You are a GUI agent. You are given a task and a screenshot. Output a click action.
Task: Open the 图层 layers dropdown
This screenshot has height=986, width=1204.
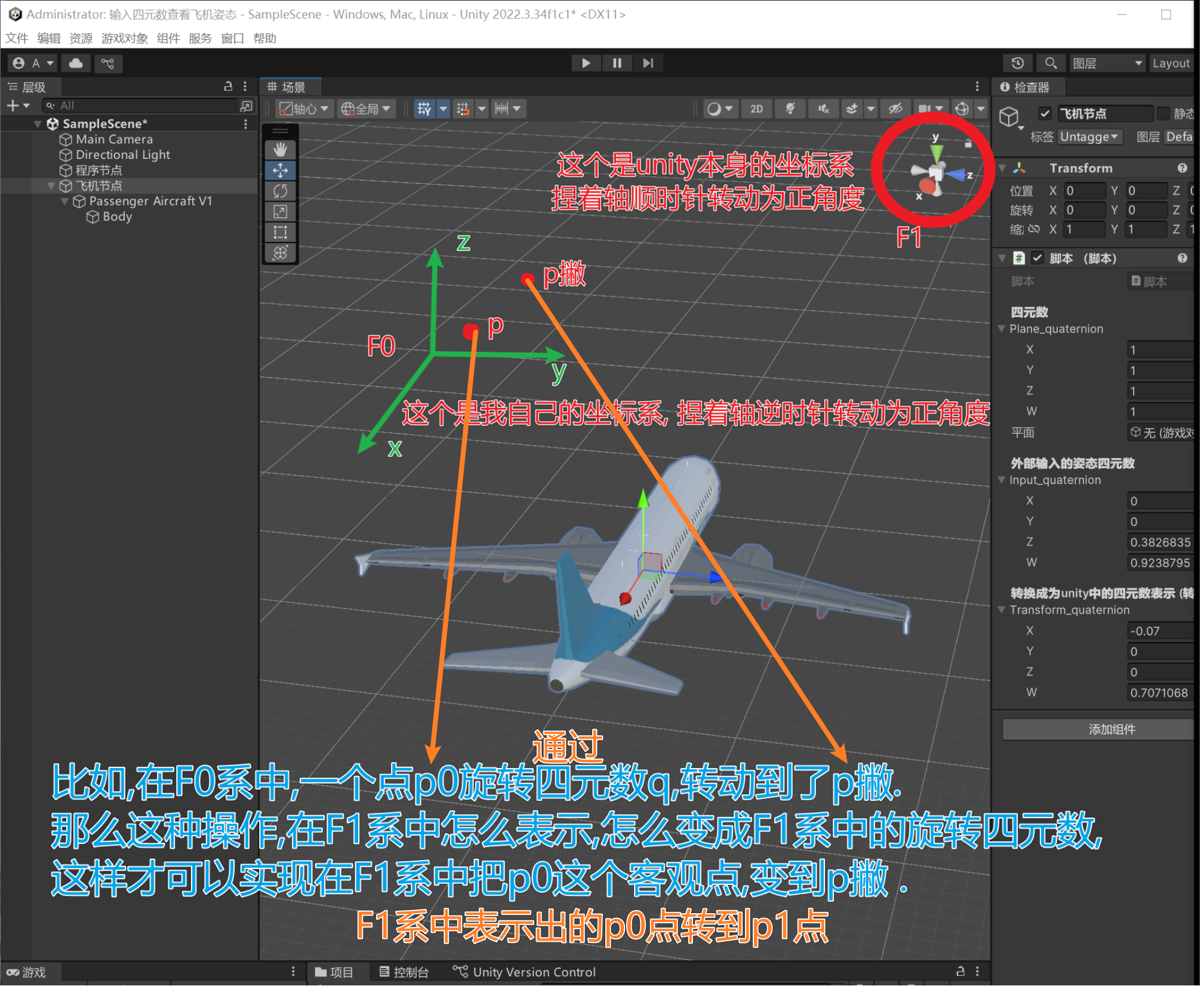pos(1107,63)
